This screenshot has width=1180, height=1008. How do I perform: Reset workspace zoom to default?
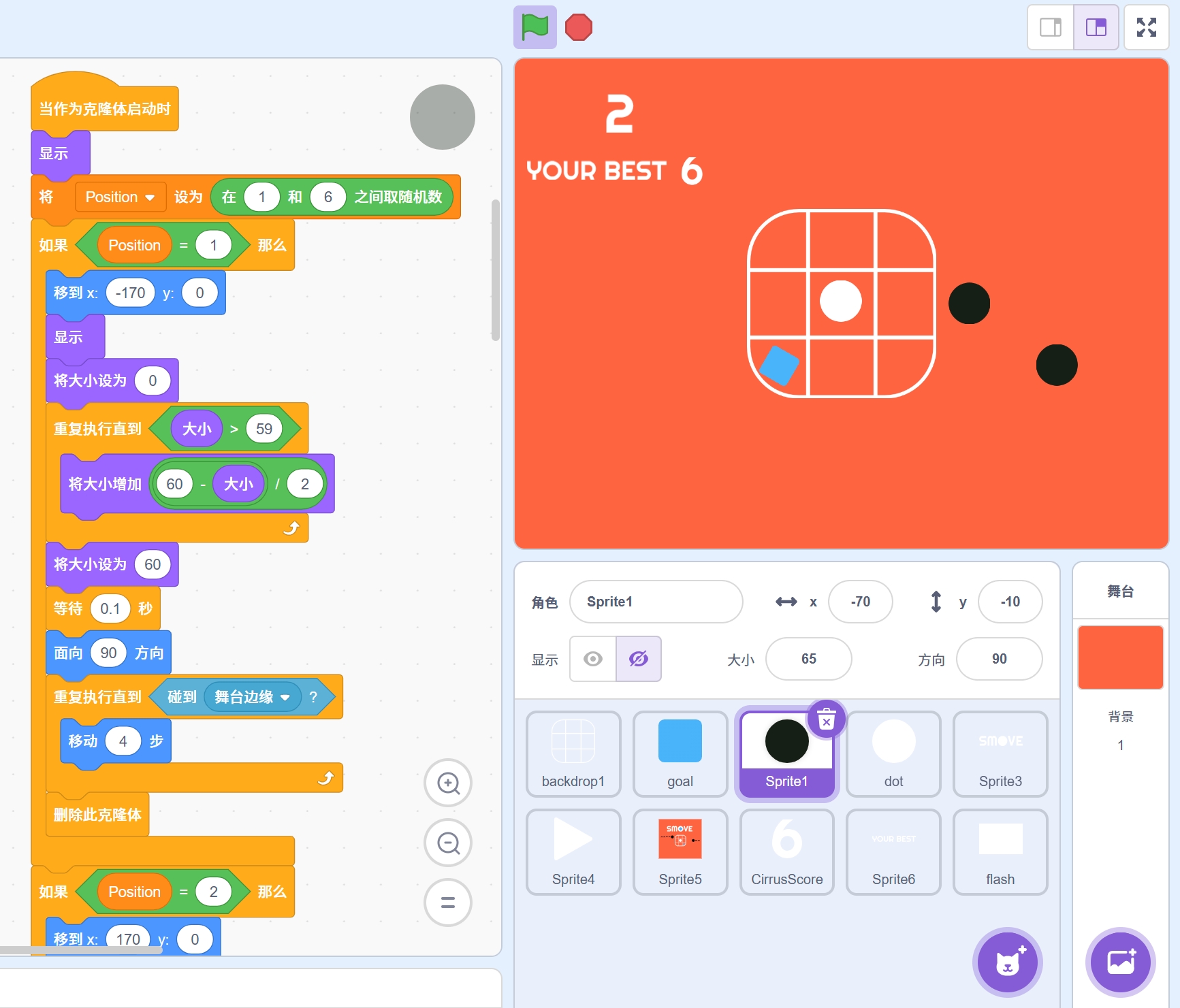pyautogui.click(x=448, y=903)
